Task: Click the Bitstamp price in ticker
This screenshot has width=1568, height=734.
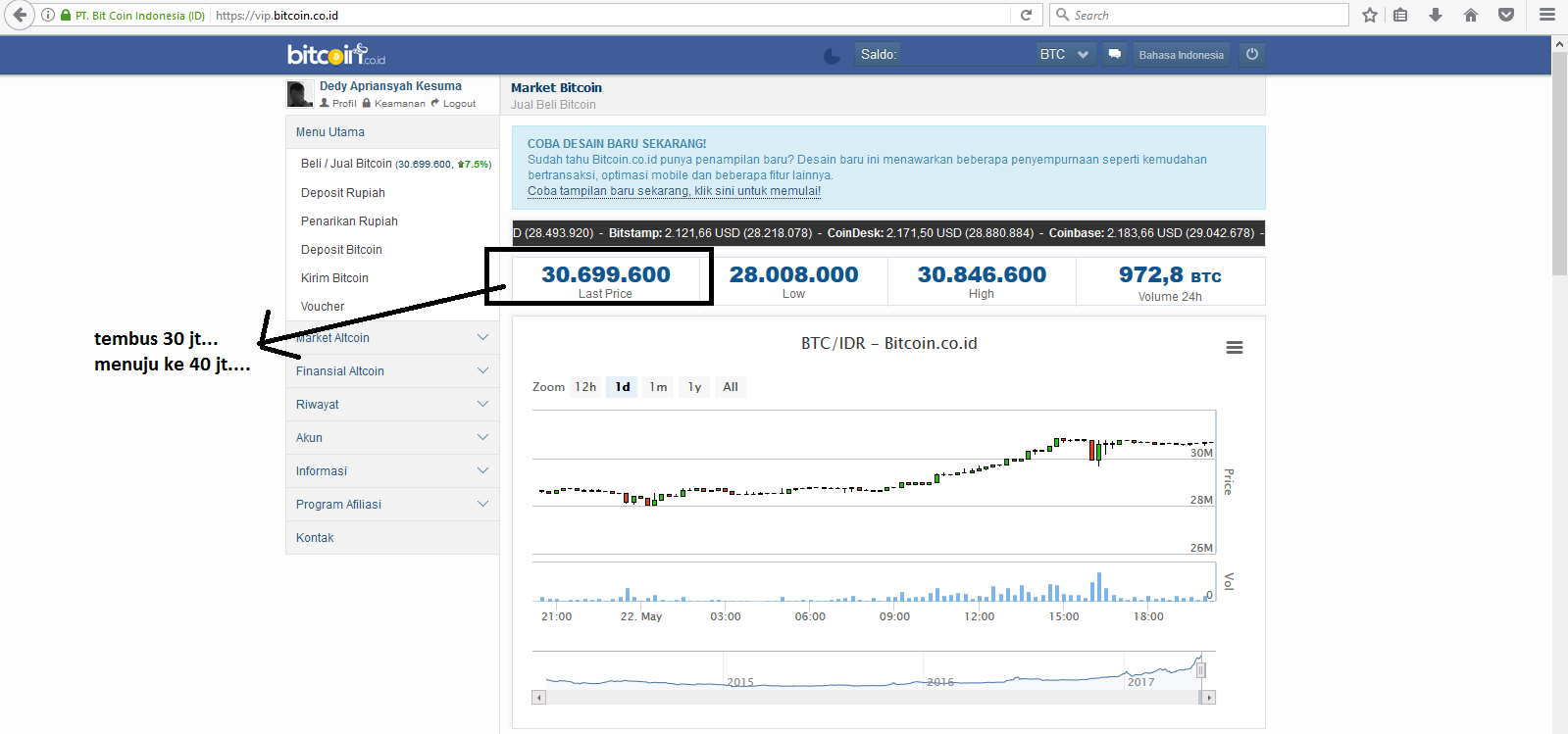Action: click(710, 233)
